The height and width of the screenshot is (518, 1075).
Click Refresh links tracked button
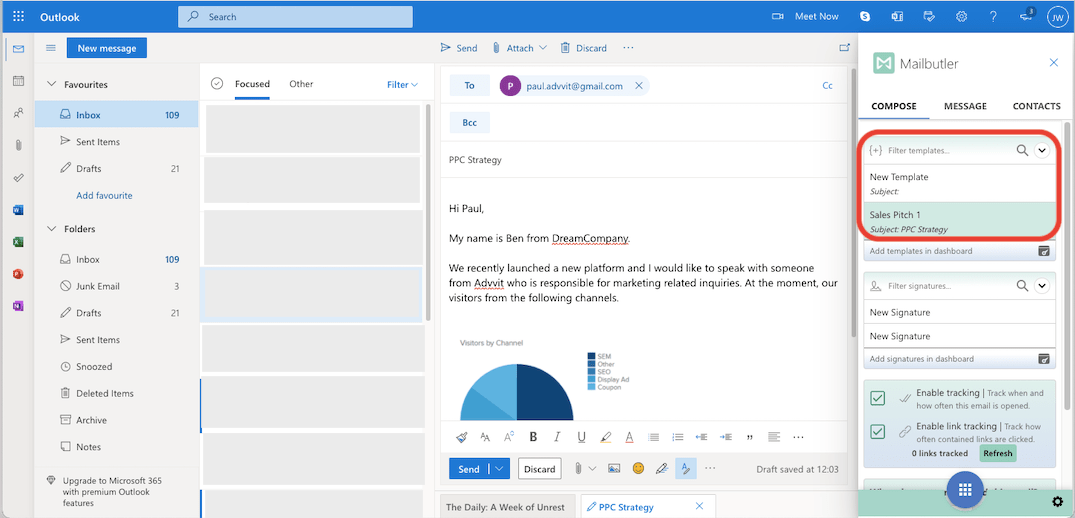(998, 454)
